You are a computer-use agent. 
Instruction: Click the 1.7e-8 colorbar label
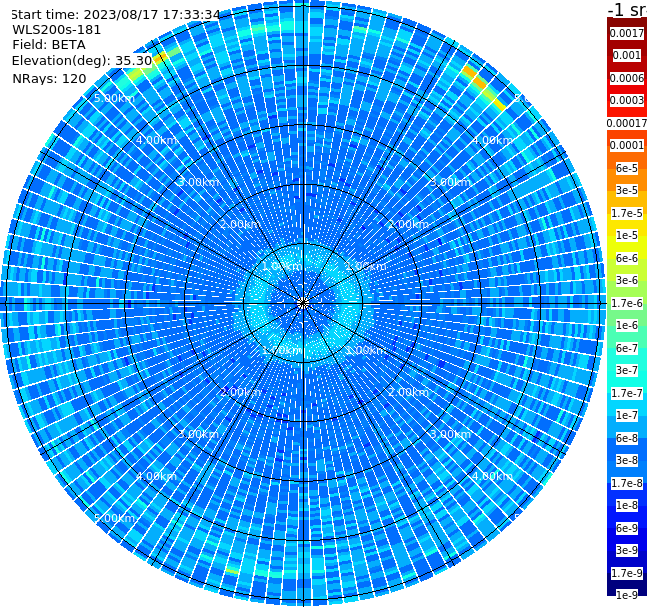pos(627,483)
